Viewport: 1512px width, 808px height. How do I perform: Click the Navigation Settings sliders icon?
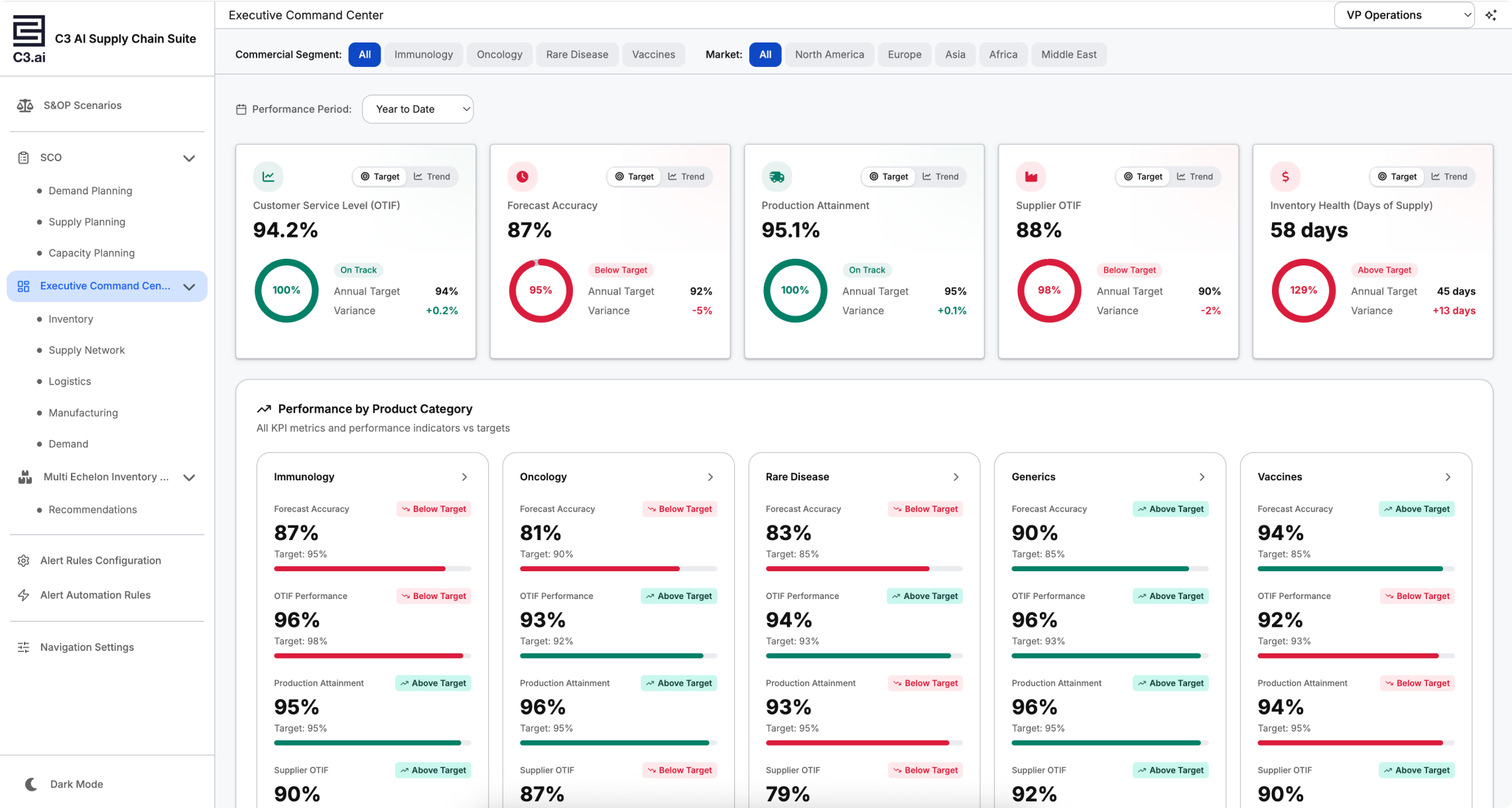[24, 647]
